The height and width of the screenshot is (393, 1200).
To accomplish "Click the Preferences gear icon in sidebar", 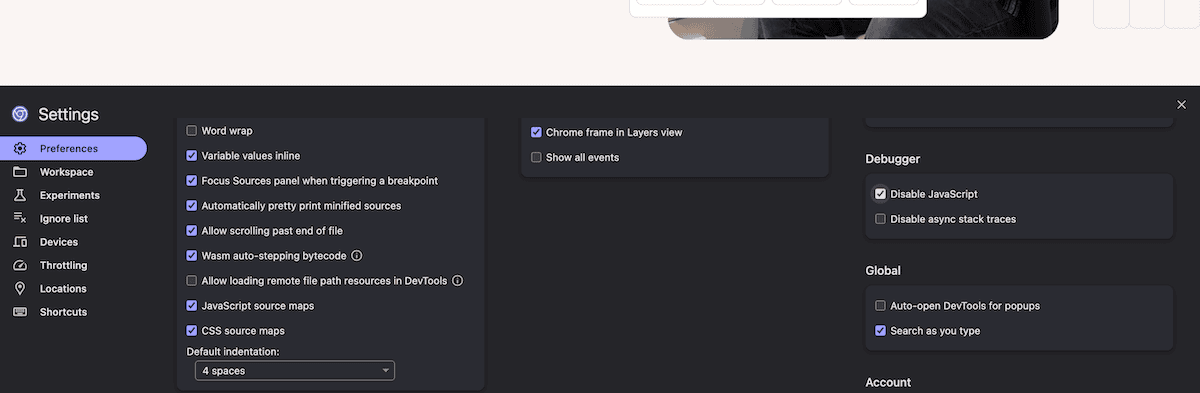I will pos(19,149).
